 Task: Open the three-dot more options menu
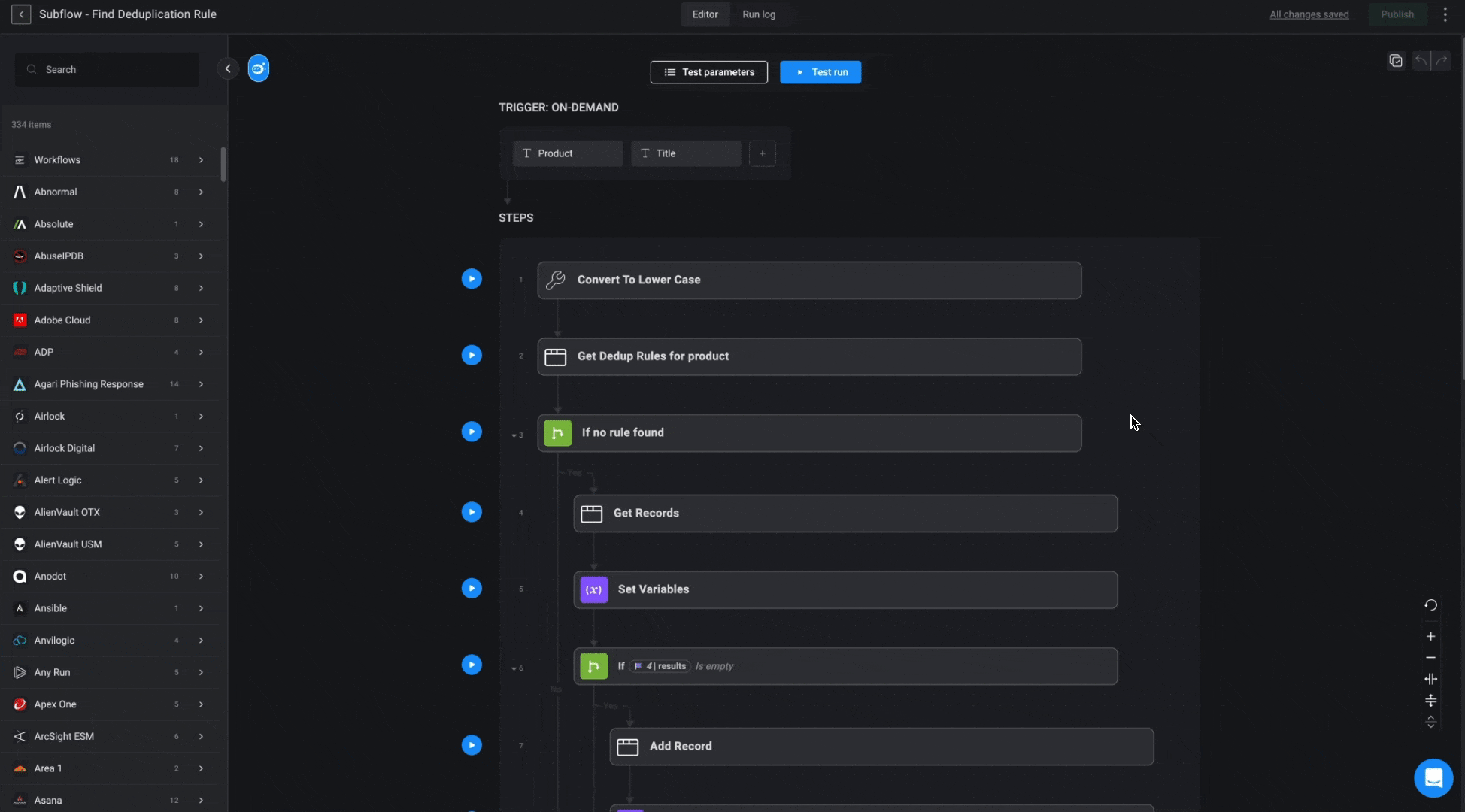(x=1445, y=14)
